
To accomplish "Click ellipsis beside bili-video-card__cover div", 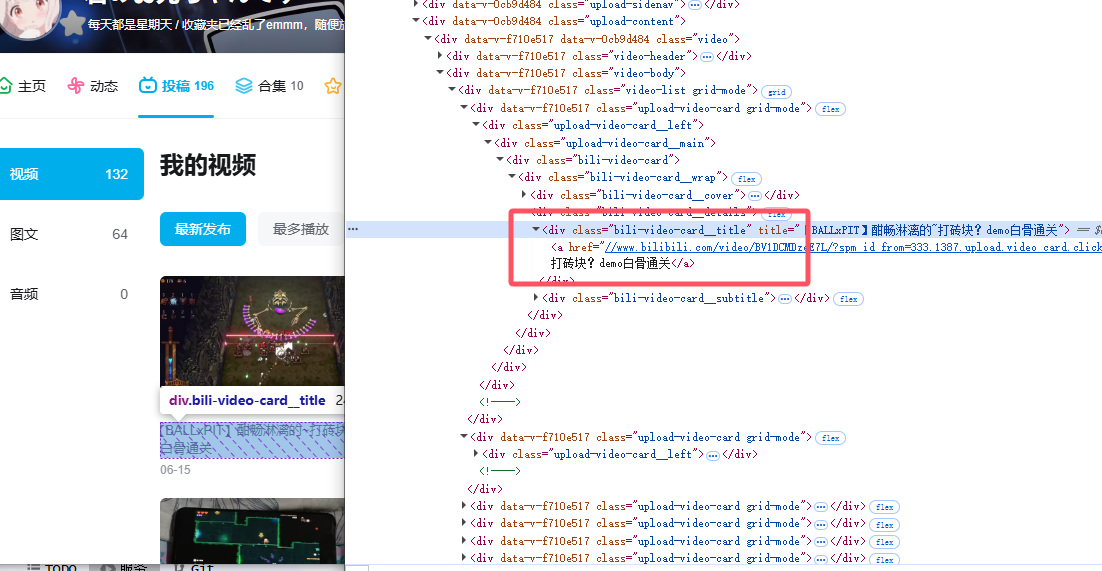I will 755,195.
